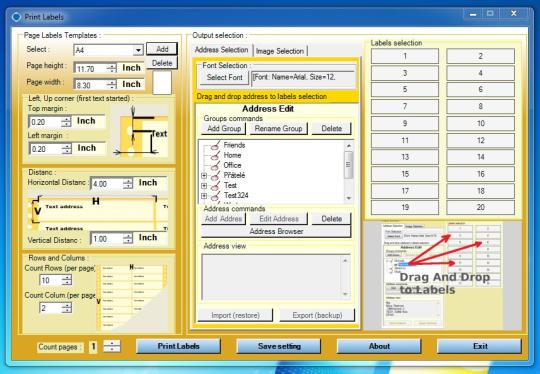The image size is (540, 374).
Task: Click the font description text field
Action: coord(303,79)
